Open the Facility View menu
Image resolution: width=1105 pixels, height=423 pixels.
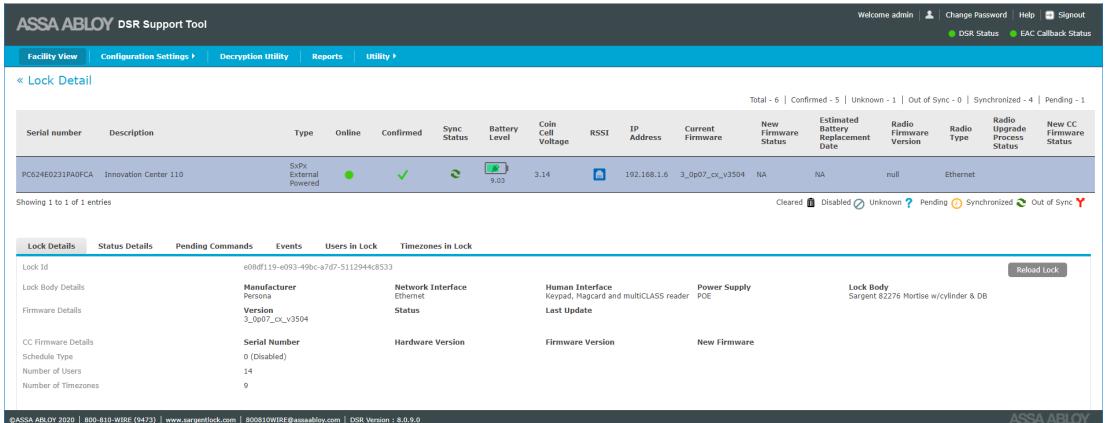tap(52, 56)
